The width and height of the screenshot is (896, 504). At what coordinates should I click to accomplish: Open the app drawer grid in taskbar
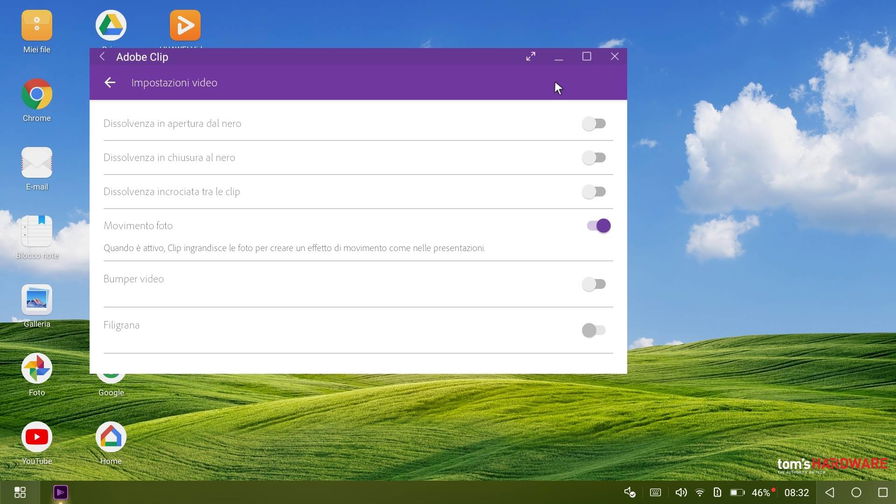pyautogui.click(x=20, y=492)
